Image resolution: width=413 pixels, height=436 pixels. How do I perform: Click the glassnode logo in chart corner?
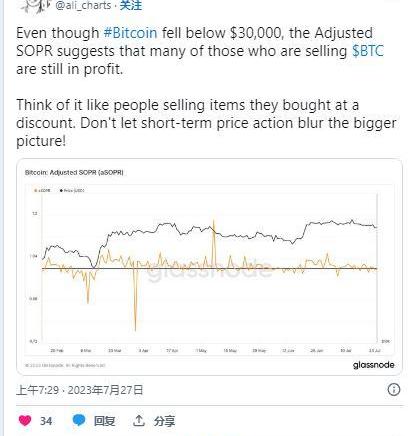tap(374, 365)
